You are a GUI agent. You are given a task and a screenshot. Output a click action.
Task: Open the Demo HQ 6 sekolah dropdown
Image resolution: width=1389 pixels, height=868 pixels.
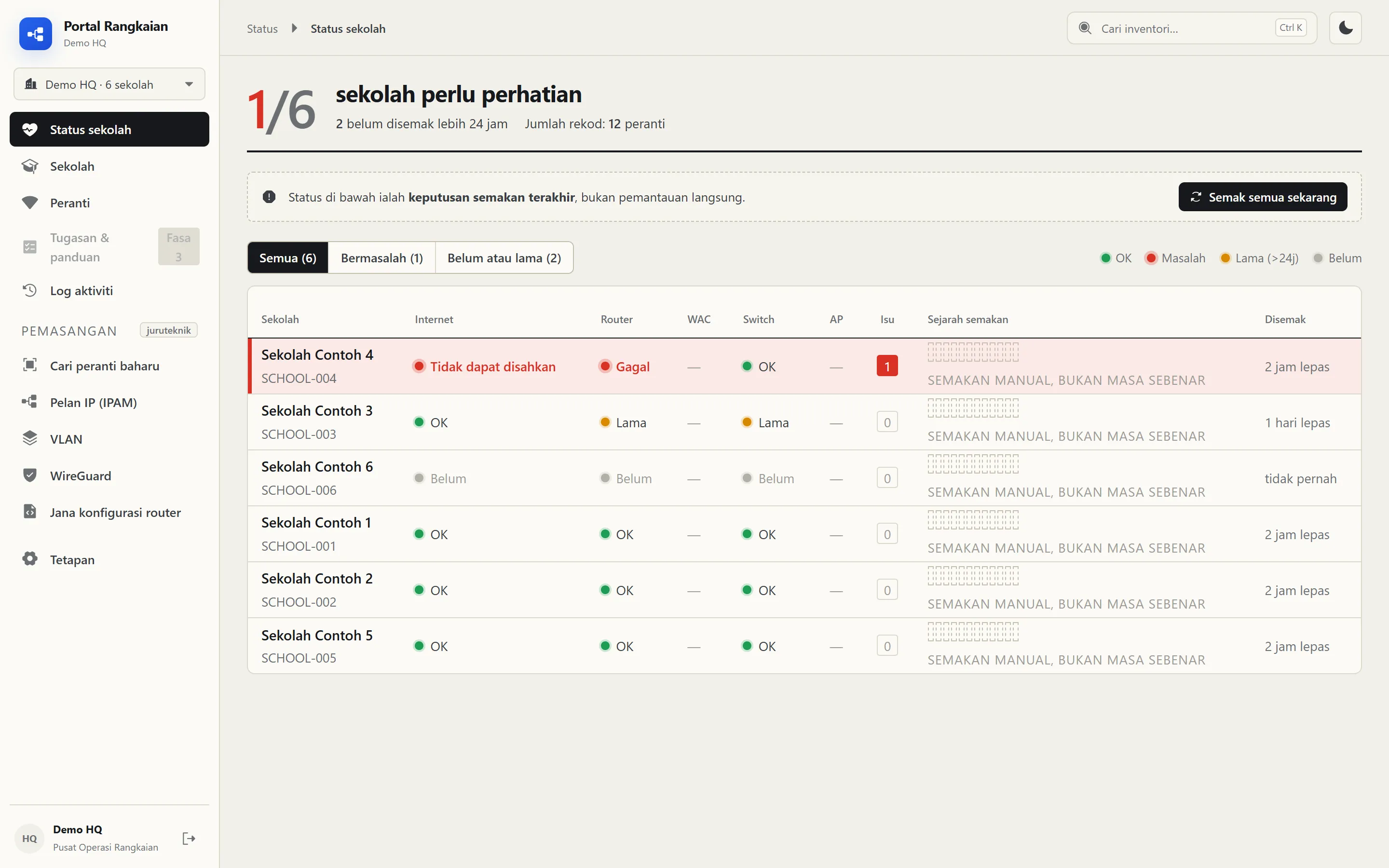pyautogui.click(x=109, y=84)
